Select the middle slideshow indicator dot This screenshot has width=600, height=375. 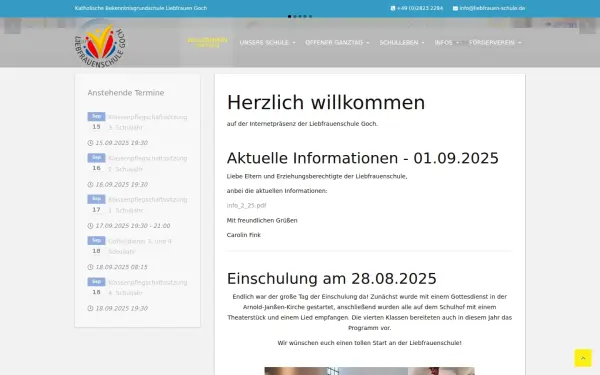point(300,16)
